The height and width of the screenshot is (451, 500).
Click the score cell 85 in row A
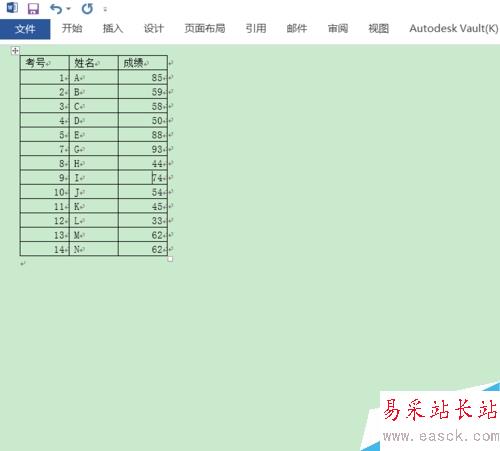coord(143,77)
